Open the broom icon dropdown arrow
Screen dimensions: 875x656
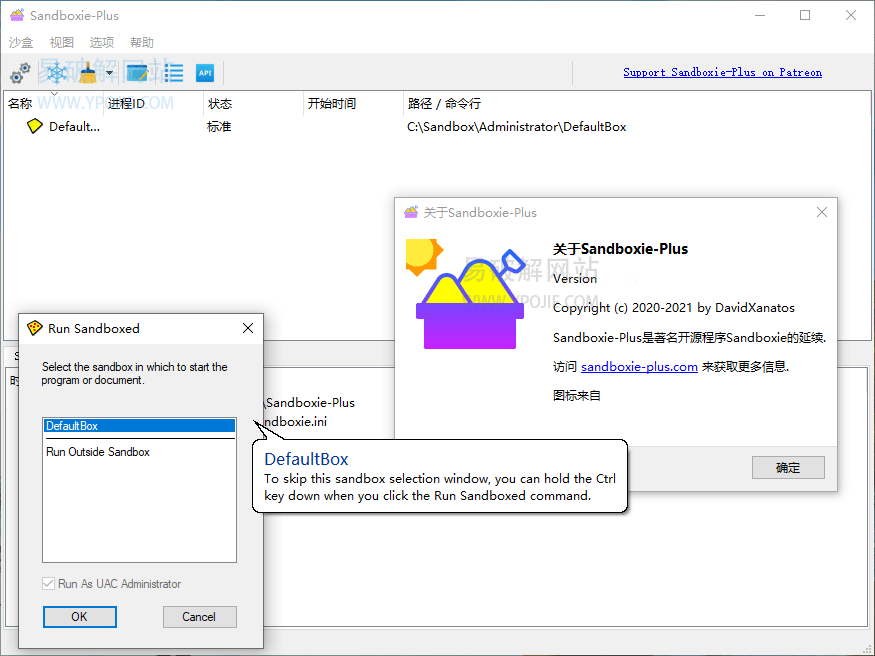pos(109,73)
